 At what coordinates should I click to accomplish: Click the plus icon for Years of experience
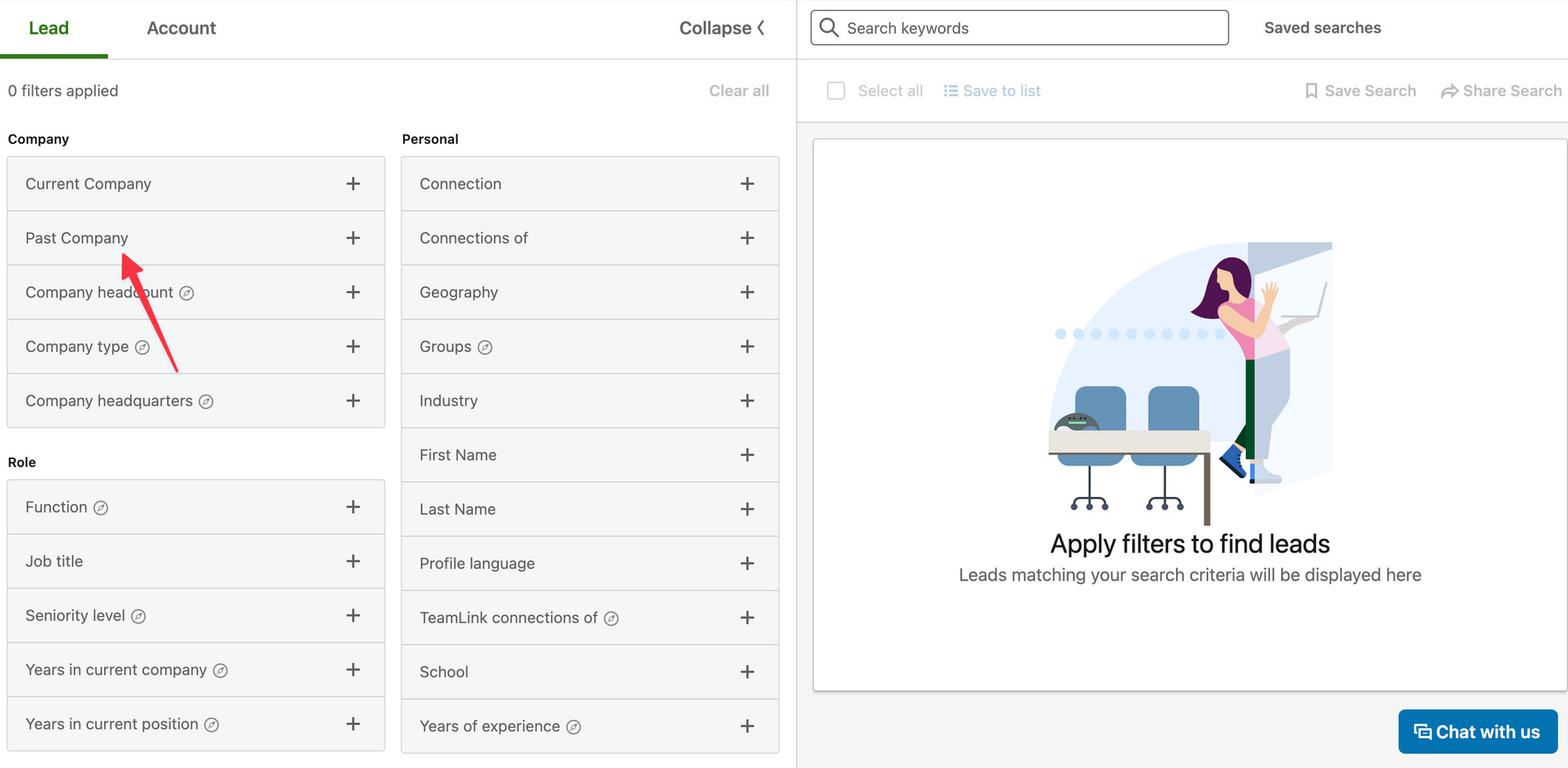tap(747, 726)
